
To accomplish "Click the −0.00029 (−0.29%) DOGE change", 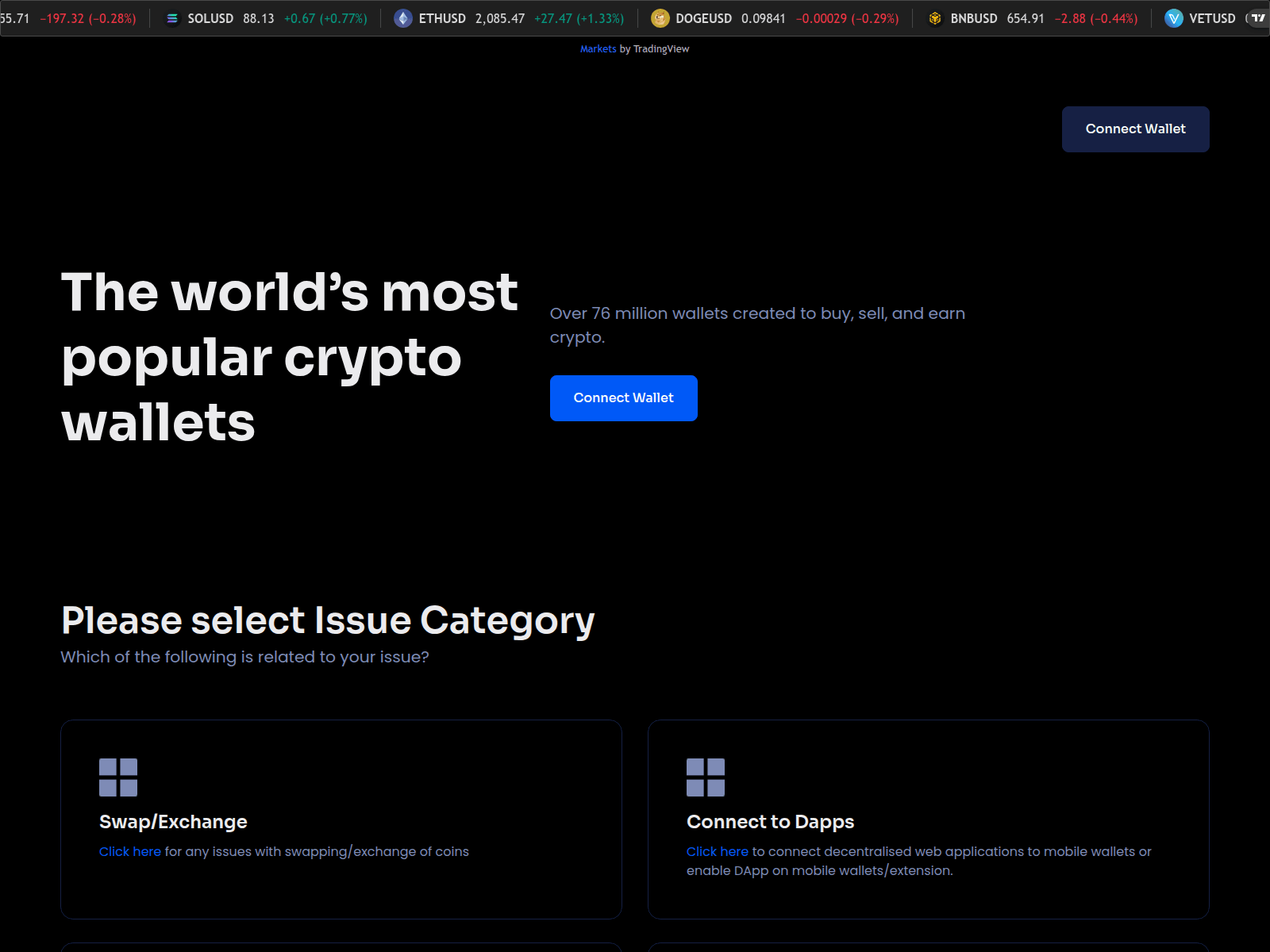I will tap(848, 18).
